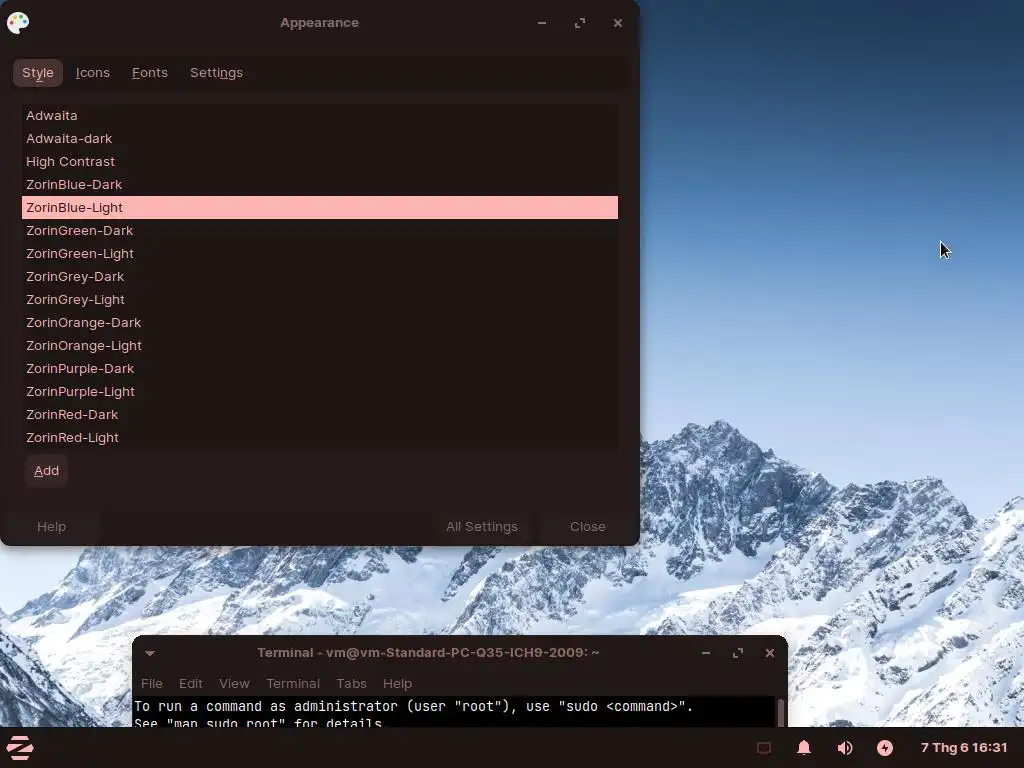Switch to the Icons tab
1024x768 pixels.
(93, 72)
